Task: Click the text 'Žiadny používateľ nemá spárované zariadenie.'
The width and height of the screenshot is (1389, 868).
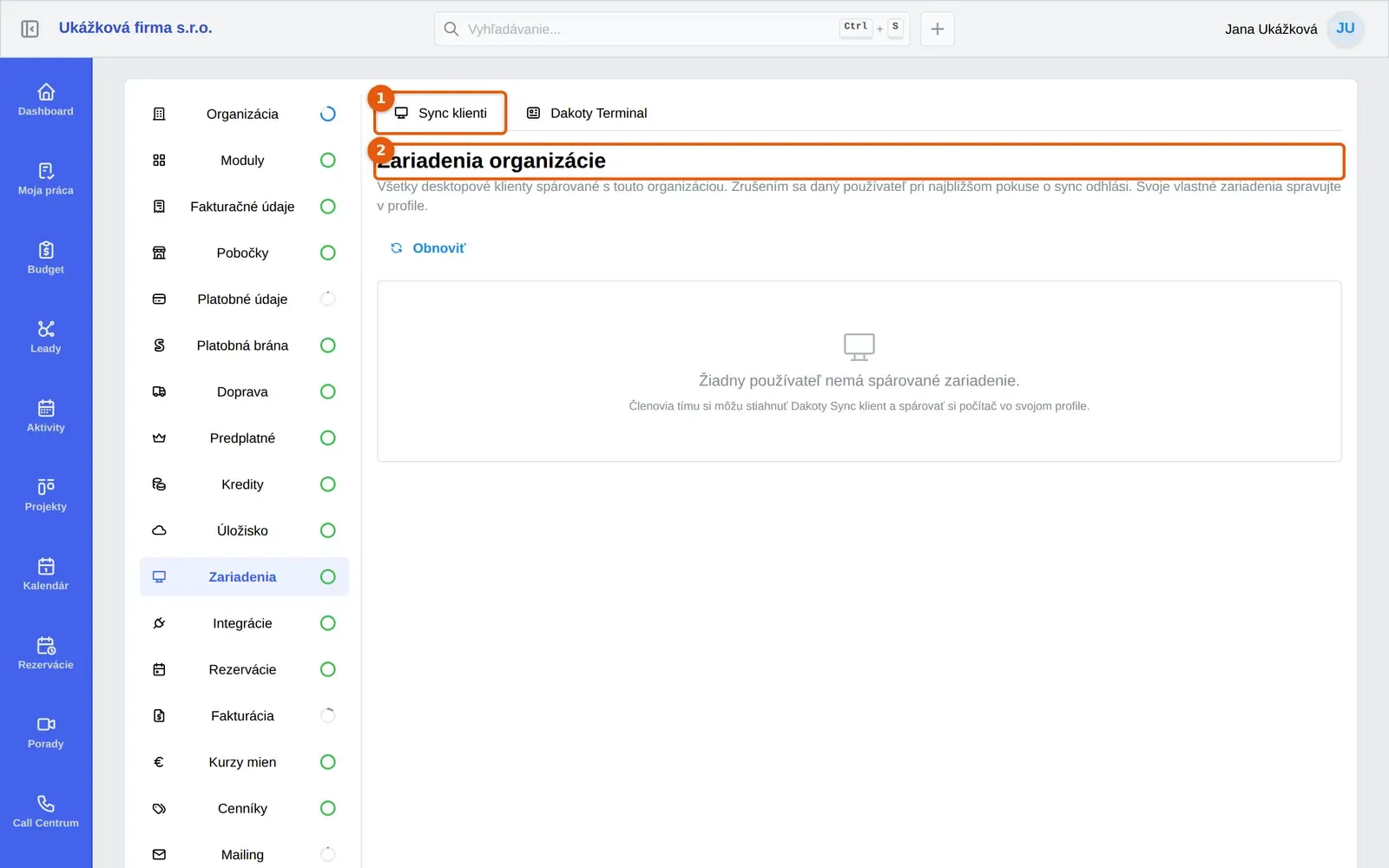Action: [x=859, y=380]
